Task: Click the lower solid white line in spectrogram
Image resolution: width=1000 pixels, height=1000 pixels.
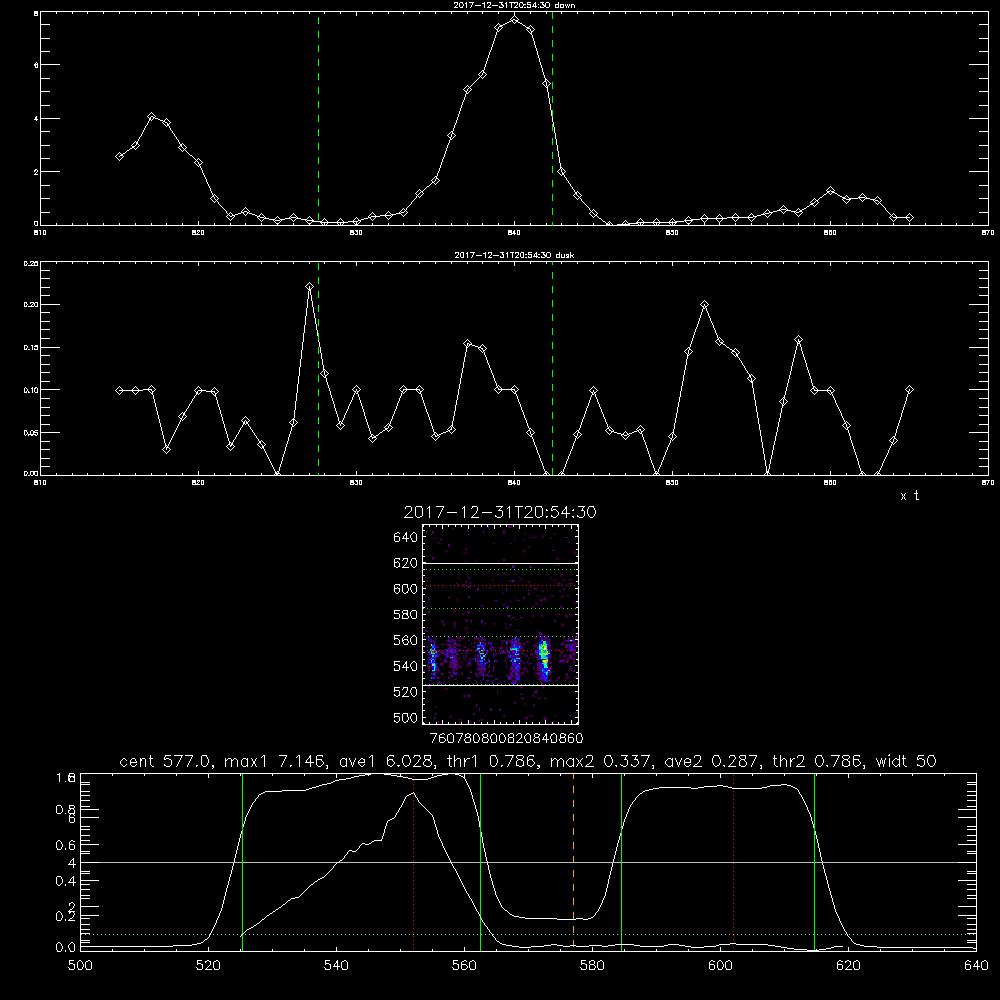Action: [x=501, y=685]
